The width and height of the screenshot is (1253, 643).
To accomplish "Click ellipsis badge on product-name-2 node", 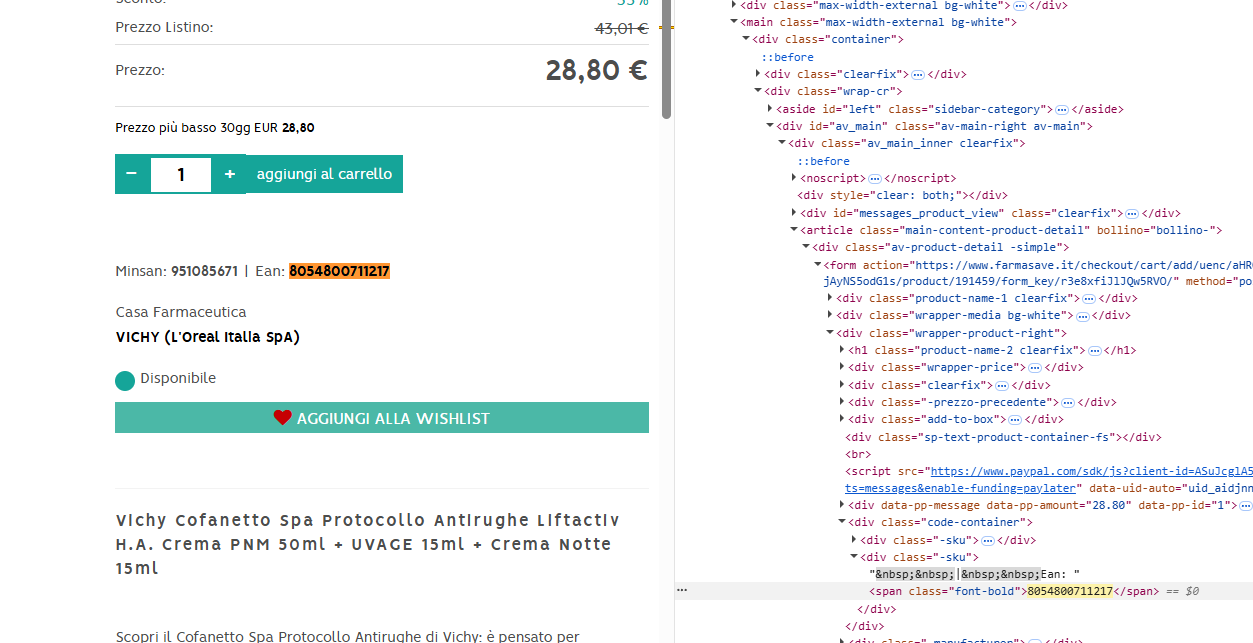I will [1095, 351].
